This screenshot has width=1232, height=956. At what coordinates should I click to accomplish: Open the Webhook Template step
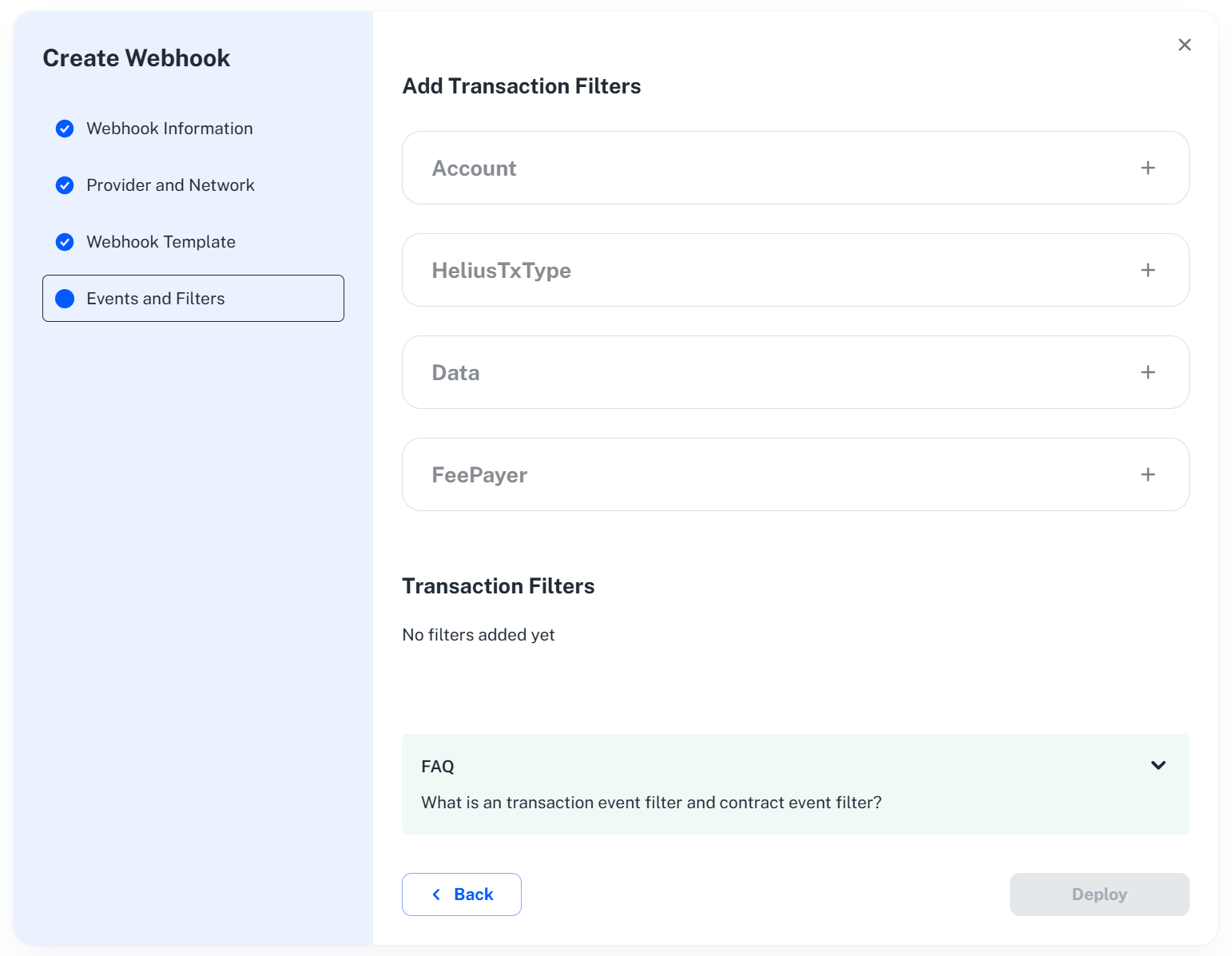coord(160,242)
